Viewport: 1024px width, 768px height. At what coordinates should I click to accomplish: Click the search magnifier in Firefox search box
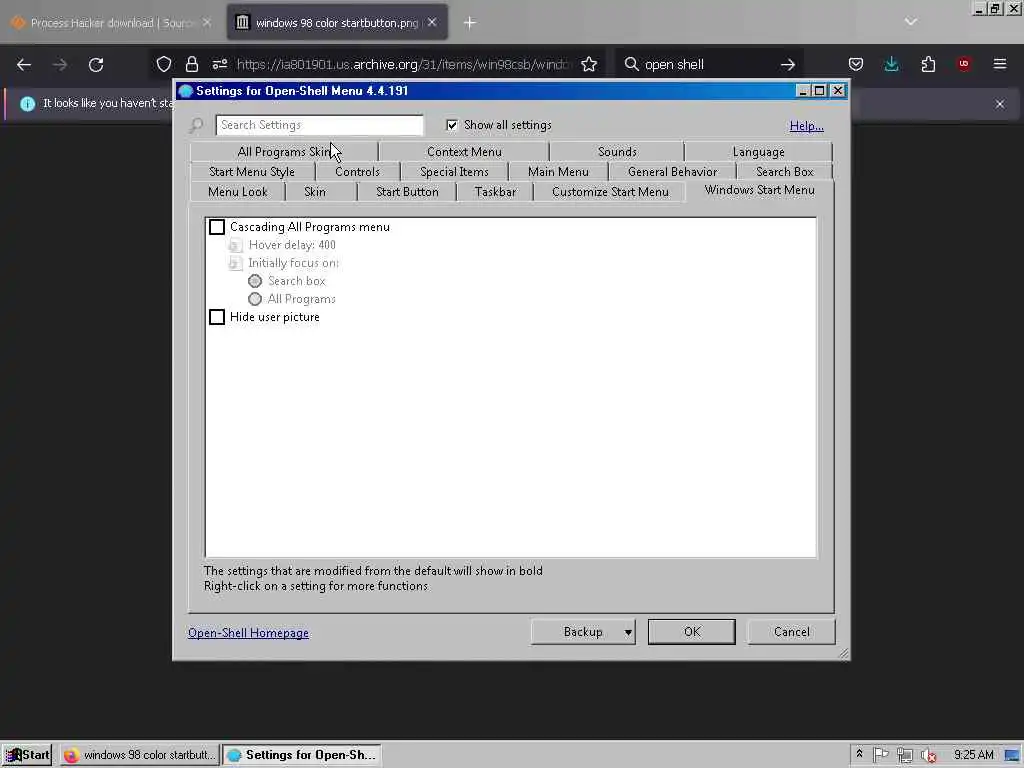pyautogui.click(x=632, y=64)
